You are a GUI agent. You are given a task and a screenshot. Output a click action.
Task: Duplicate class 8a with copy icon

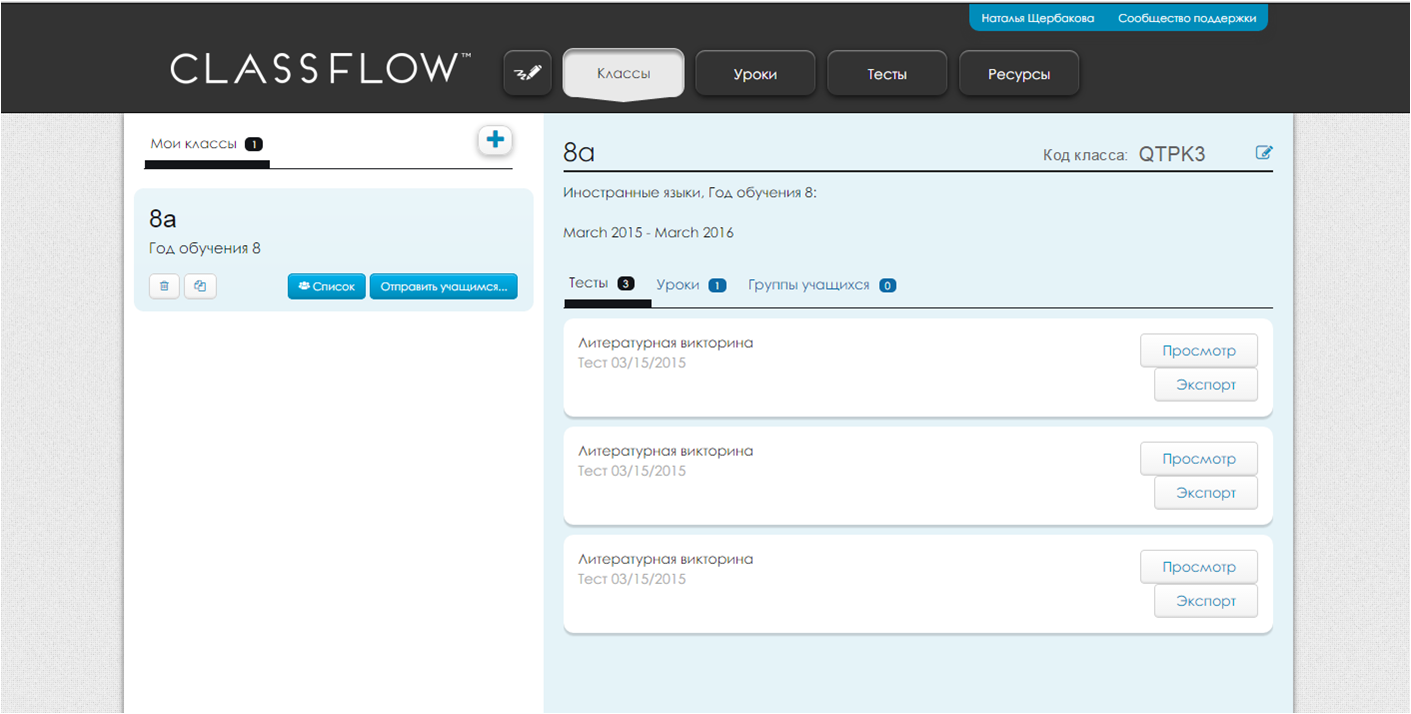200,287
